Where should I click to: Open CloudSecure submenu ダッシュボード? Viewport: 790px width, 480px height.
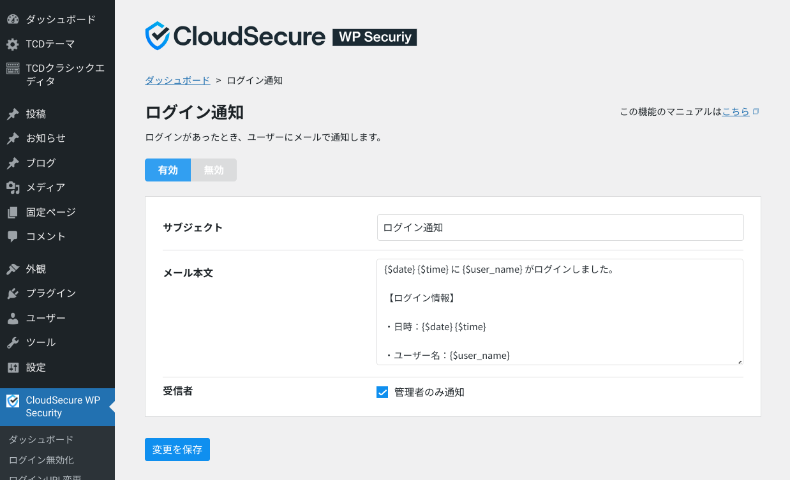[x=41, y=440]
